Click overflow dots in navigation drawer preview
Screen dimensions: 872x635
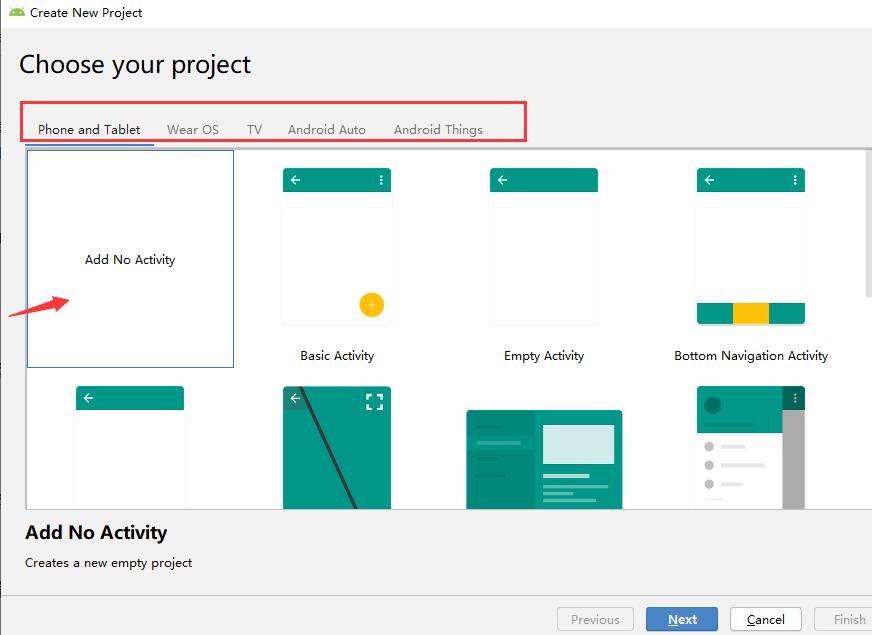point(795,398)
